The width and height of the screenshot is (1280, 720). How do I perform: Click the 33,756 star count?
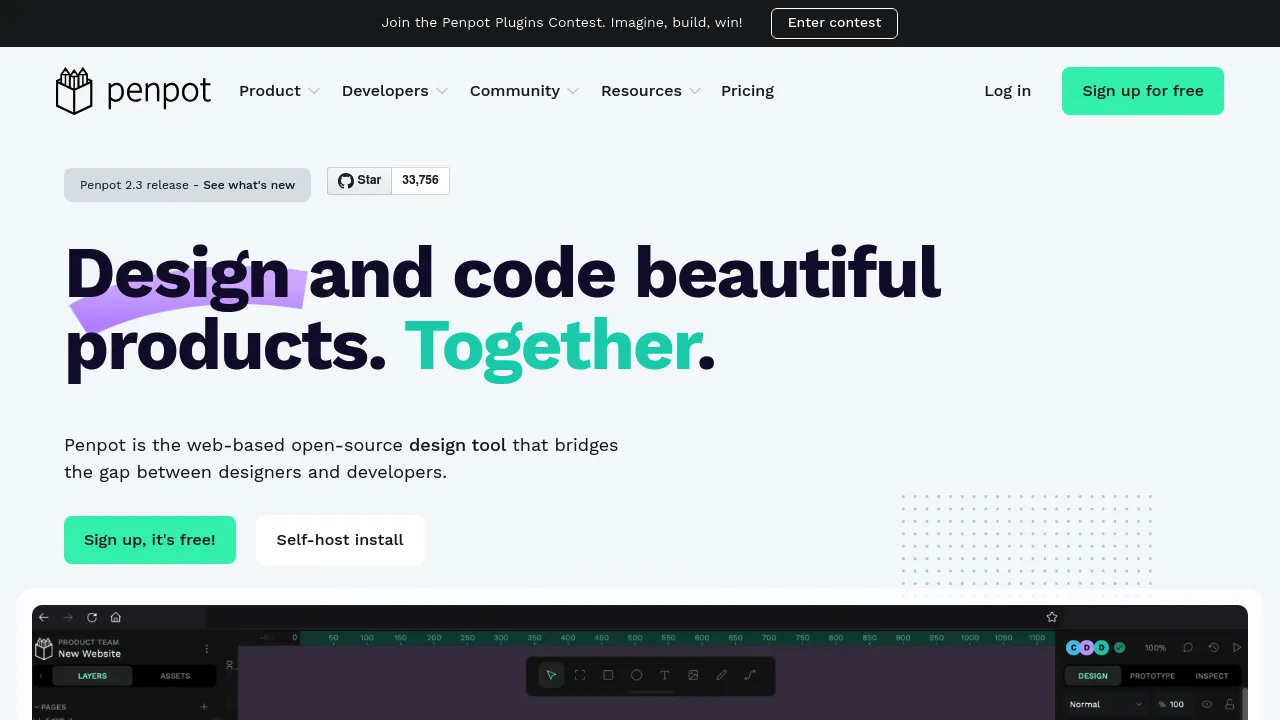[x=420, y=180]
